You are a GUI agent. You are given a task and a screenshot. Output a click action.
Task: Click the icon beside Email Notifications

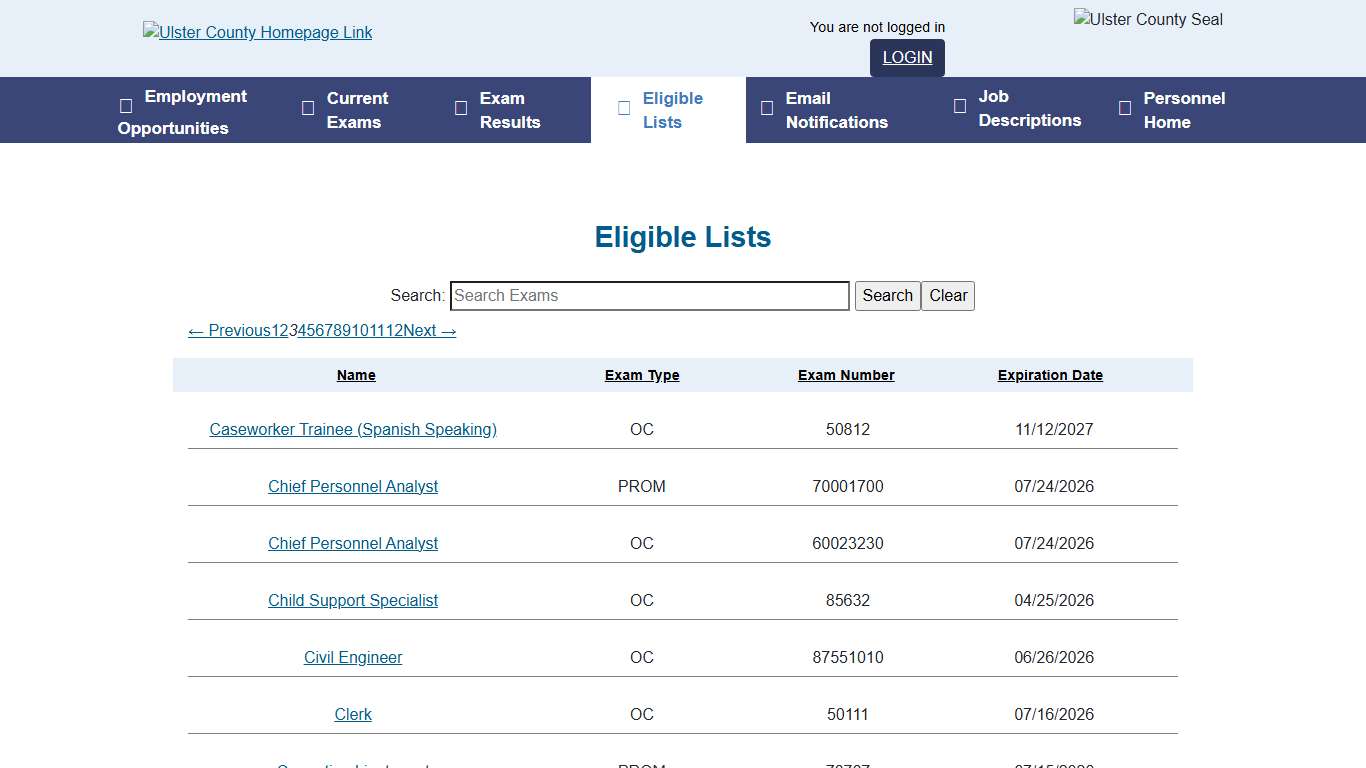767,108
